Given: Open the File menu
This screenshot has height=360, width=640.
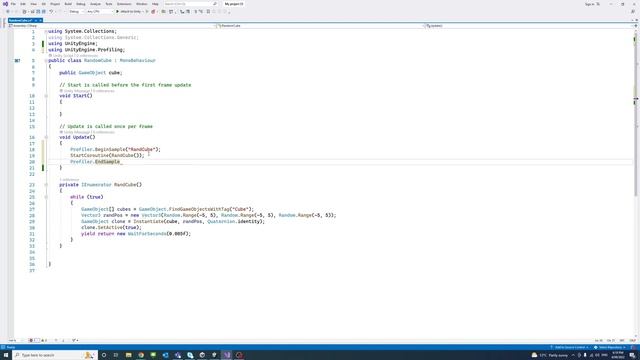Looking at the screenshot, I should click(x=13, y=4).
